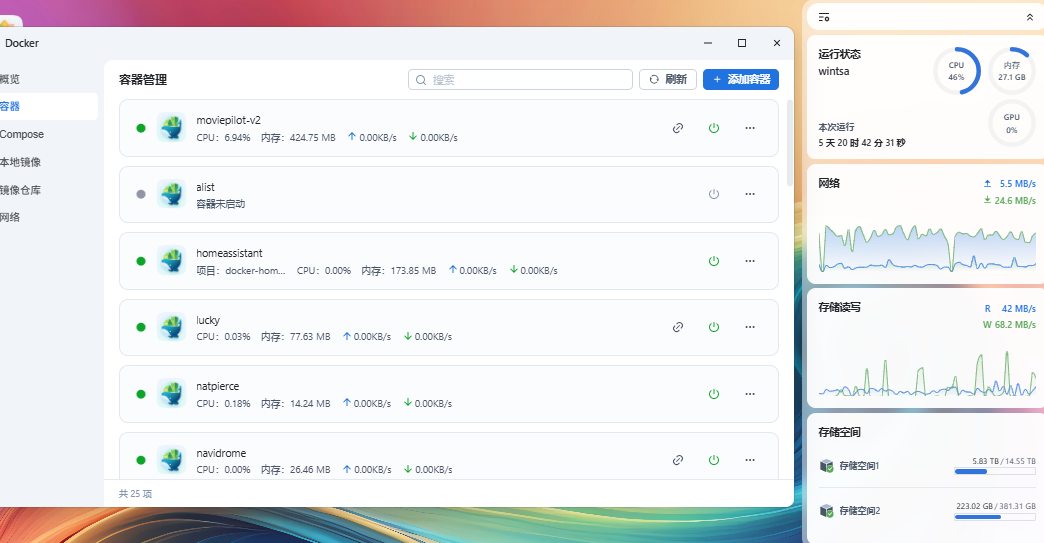This screenshot has height=543, width=1044.
Task: Click the GPU 0% usage ring
Action: (x=1011, y=123)
